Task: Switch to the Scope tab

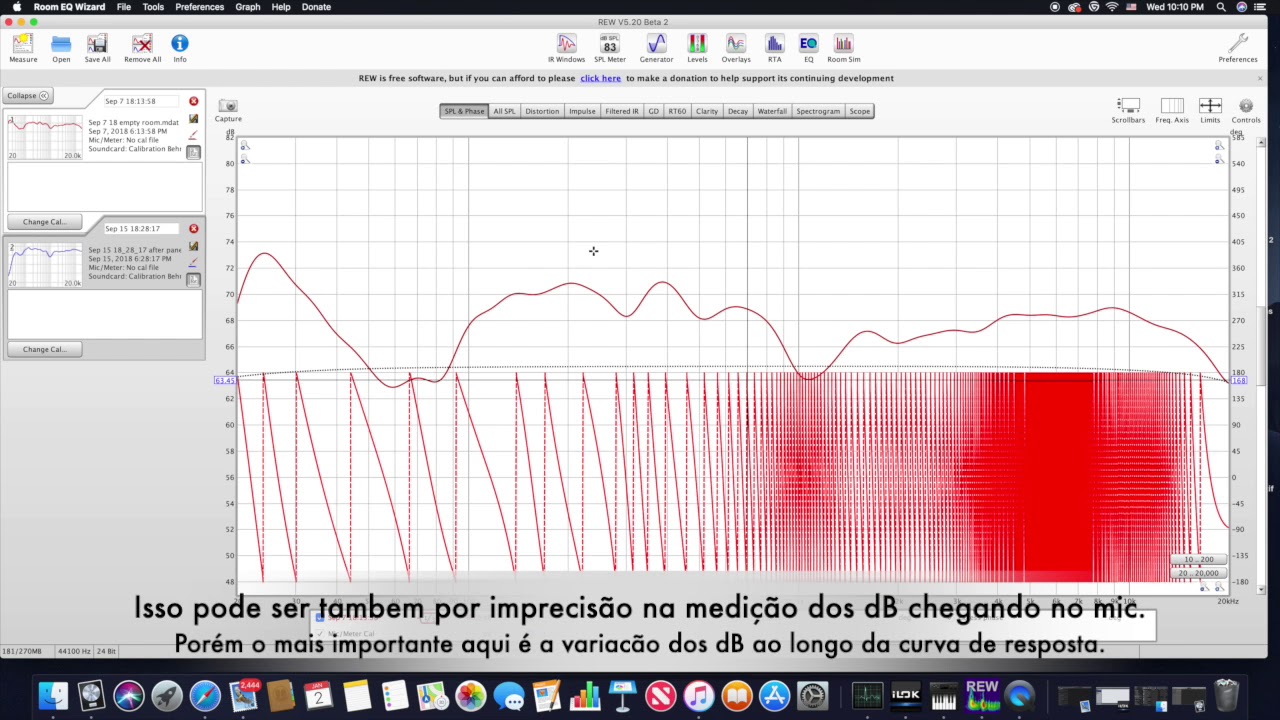Action: point(860,111)
